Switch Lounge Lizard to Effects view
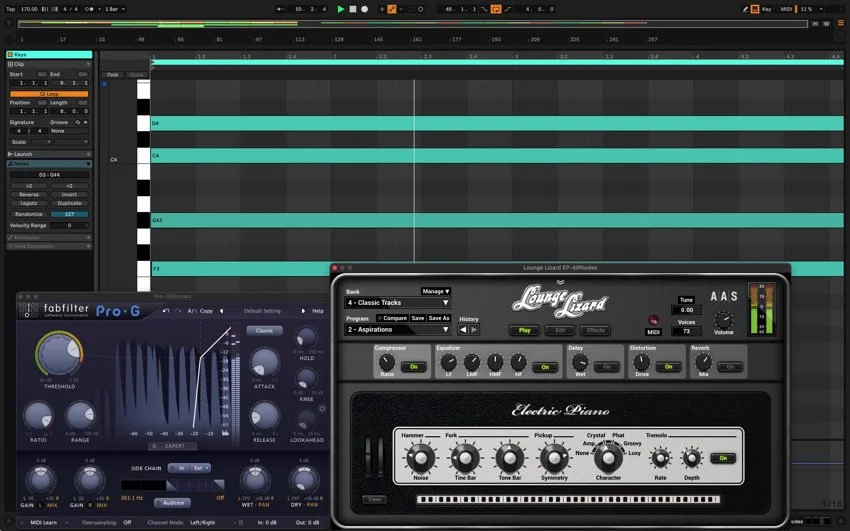The image size is (850, 531). [596, 330]
